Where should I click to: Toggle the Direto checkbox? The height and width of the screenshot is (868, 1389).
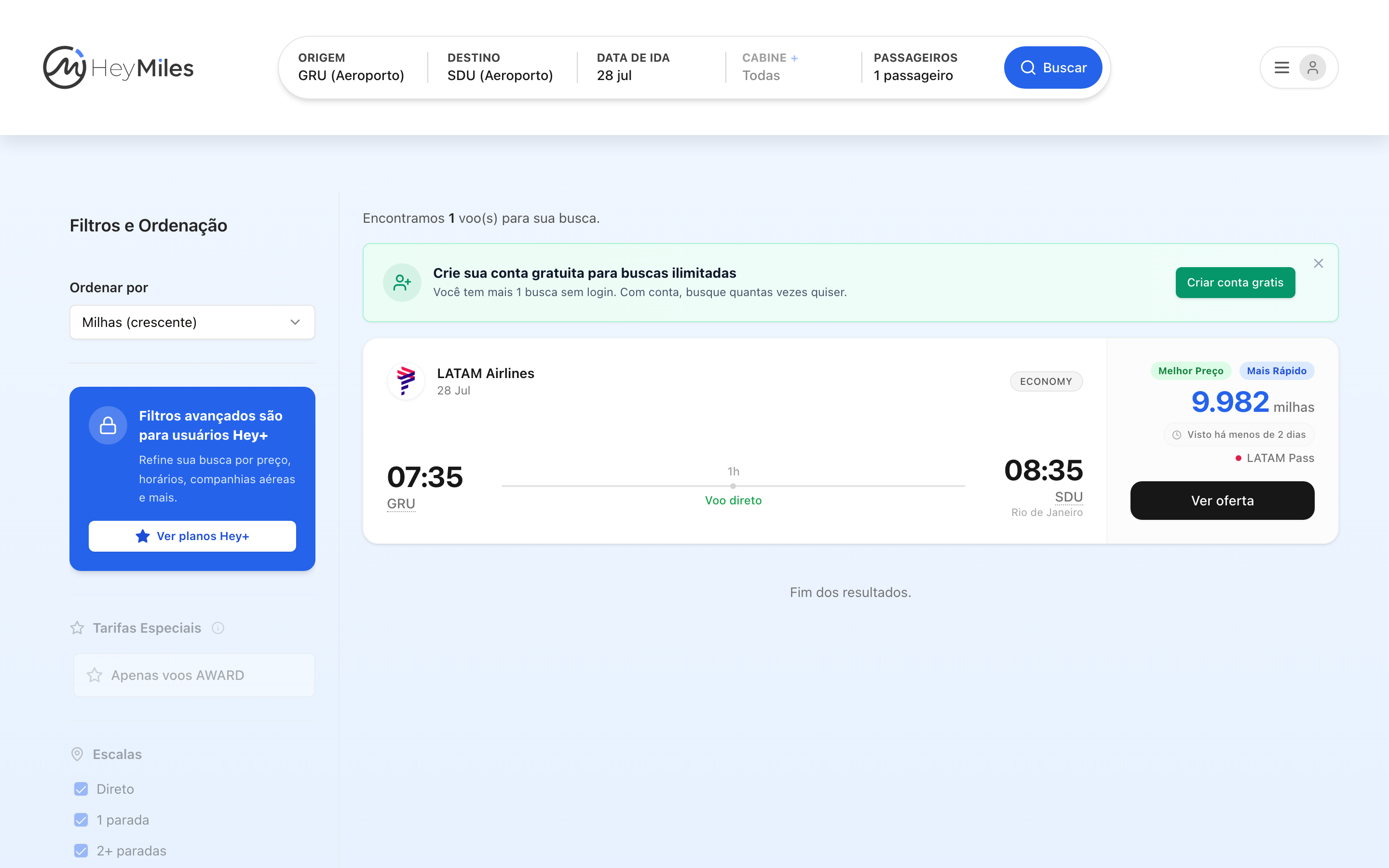pyautogui.click(x=81, y=789)
